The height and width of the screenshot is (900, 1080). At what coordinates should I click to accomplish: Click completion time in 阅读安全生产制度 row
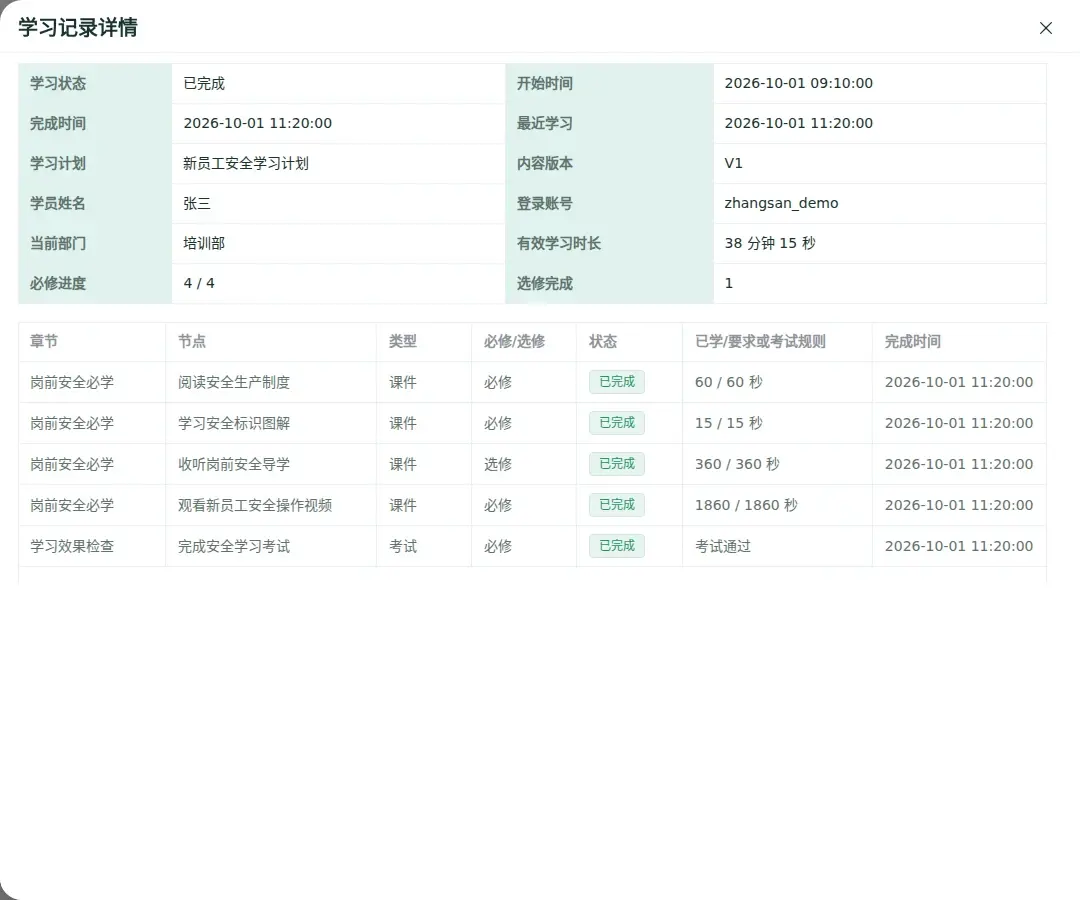click(x=959, y=382)
